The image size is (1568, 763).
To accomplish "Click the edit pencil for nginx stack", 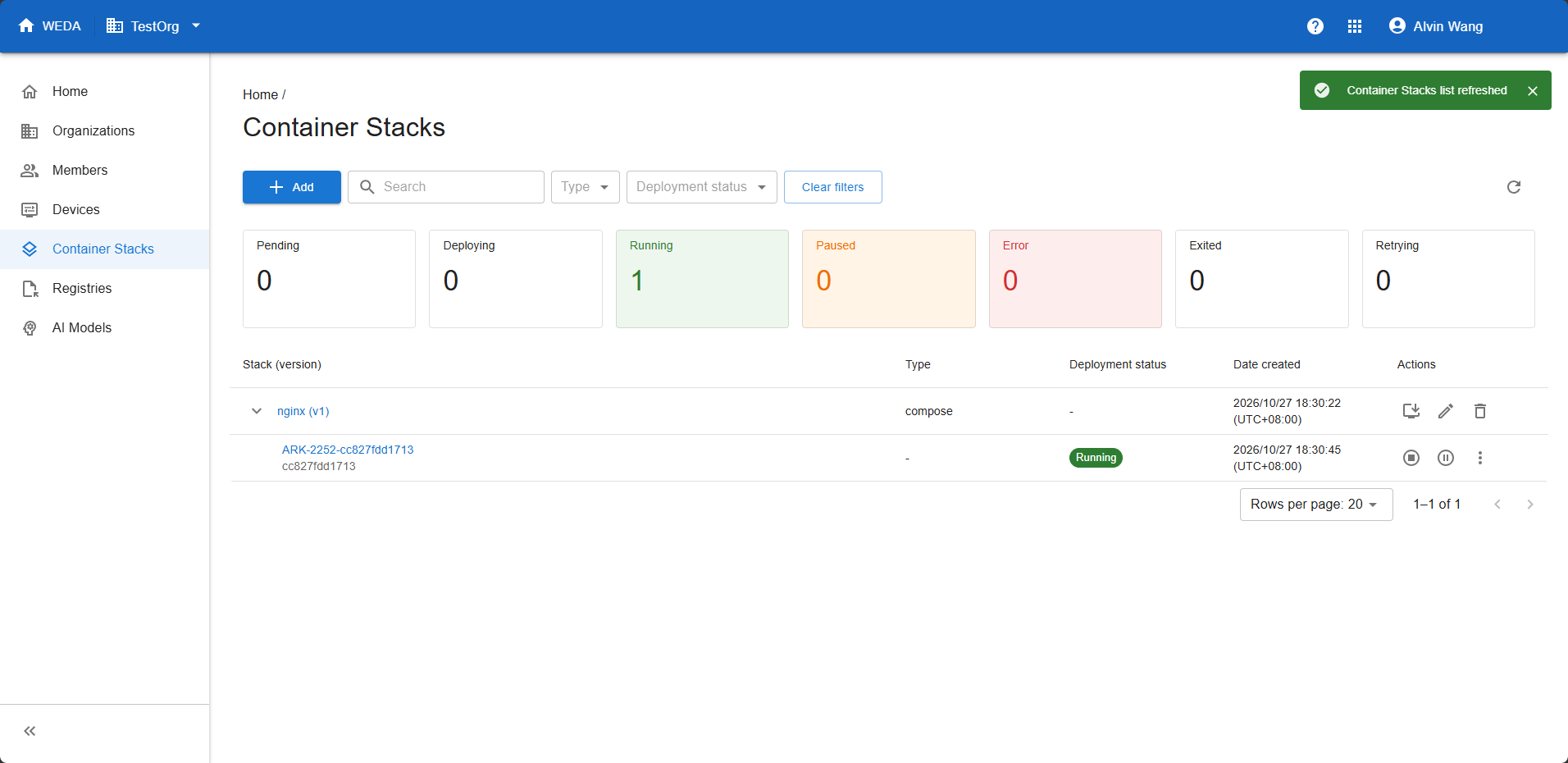I will (x=1446, y=411).
